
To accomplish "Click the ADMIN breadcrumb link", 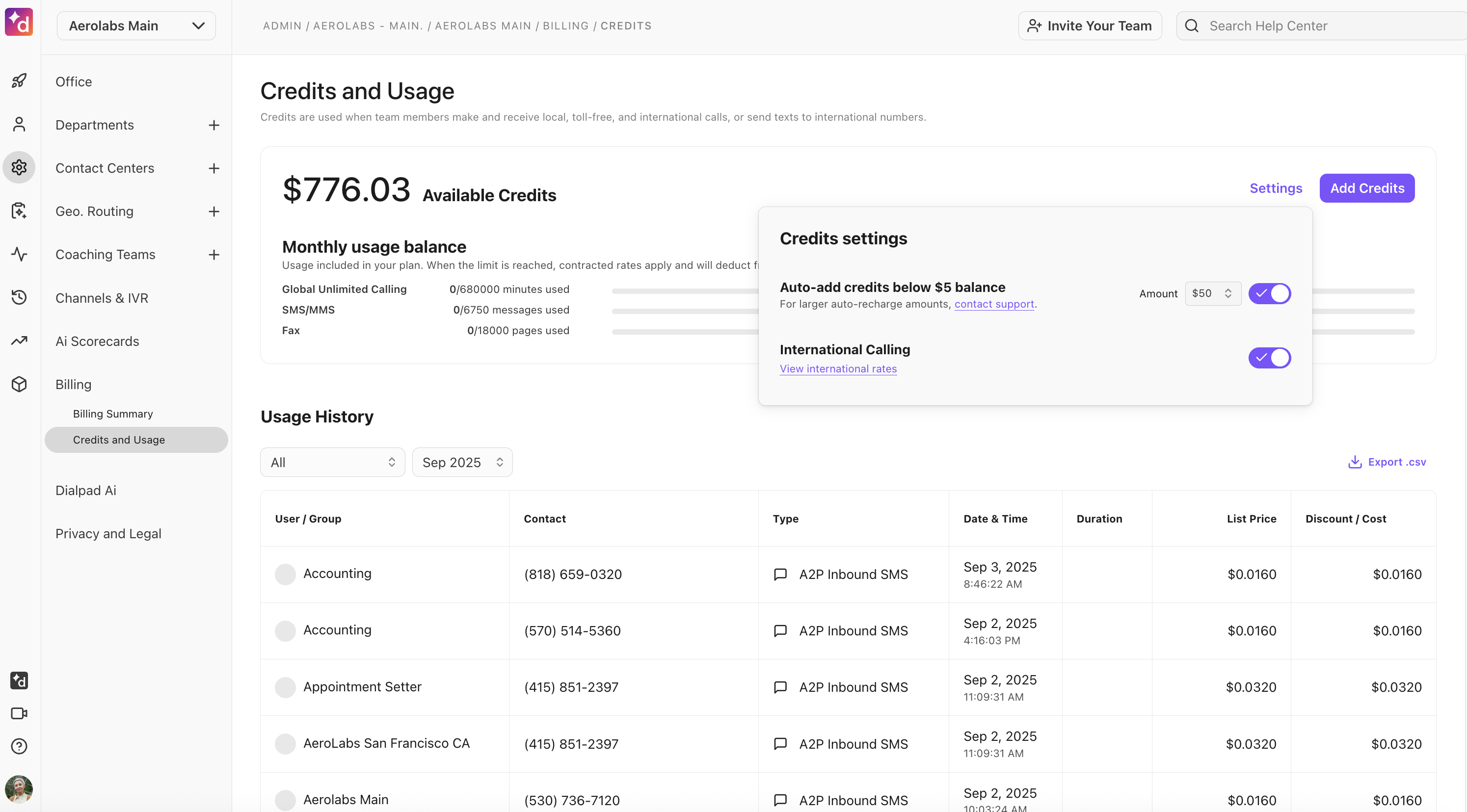I will tap(282, 26).
